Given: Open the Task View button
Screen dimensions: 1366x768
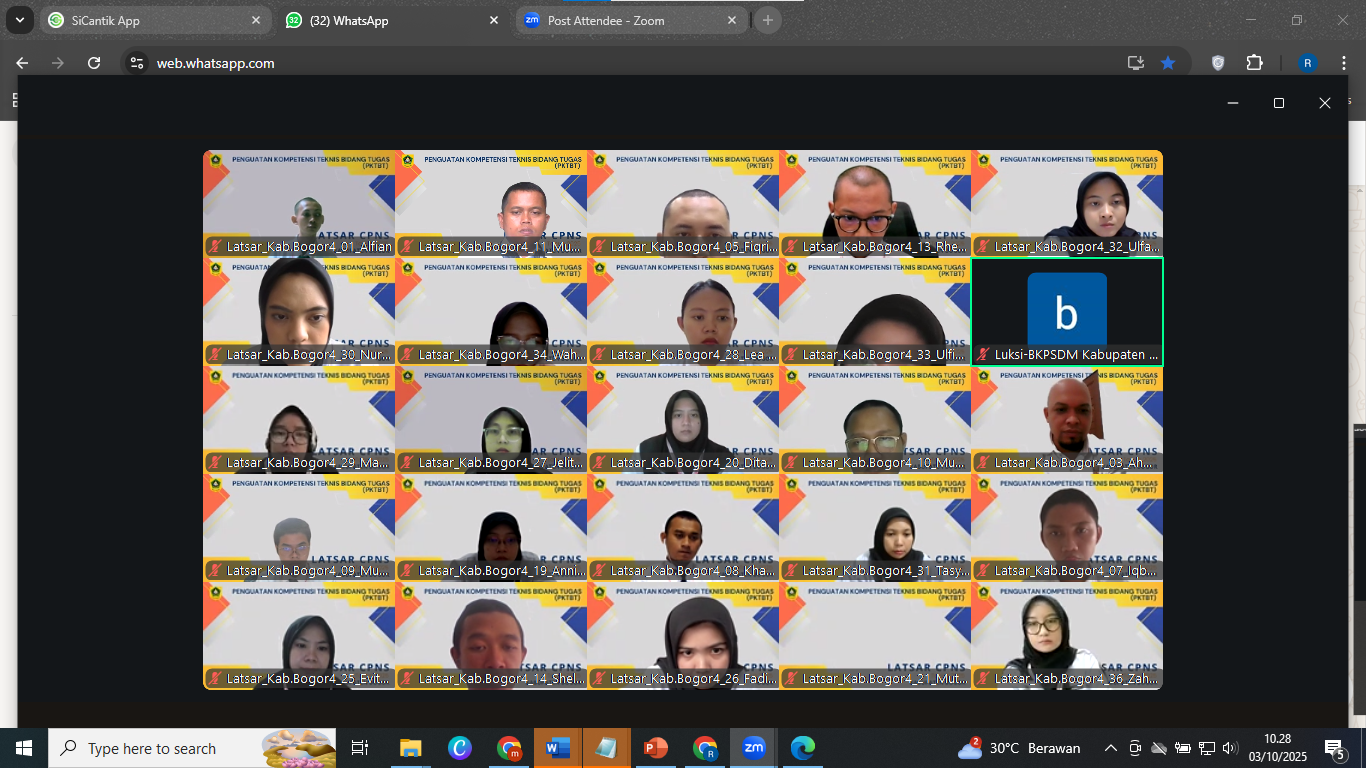Looking at the screenshot, I should 360,748.
